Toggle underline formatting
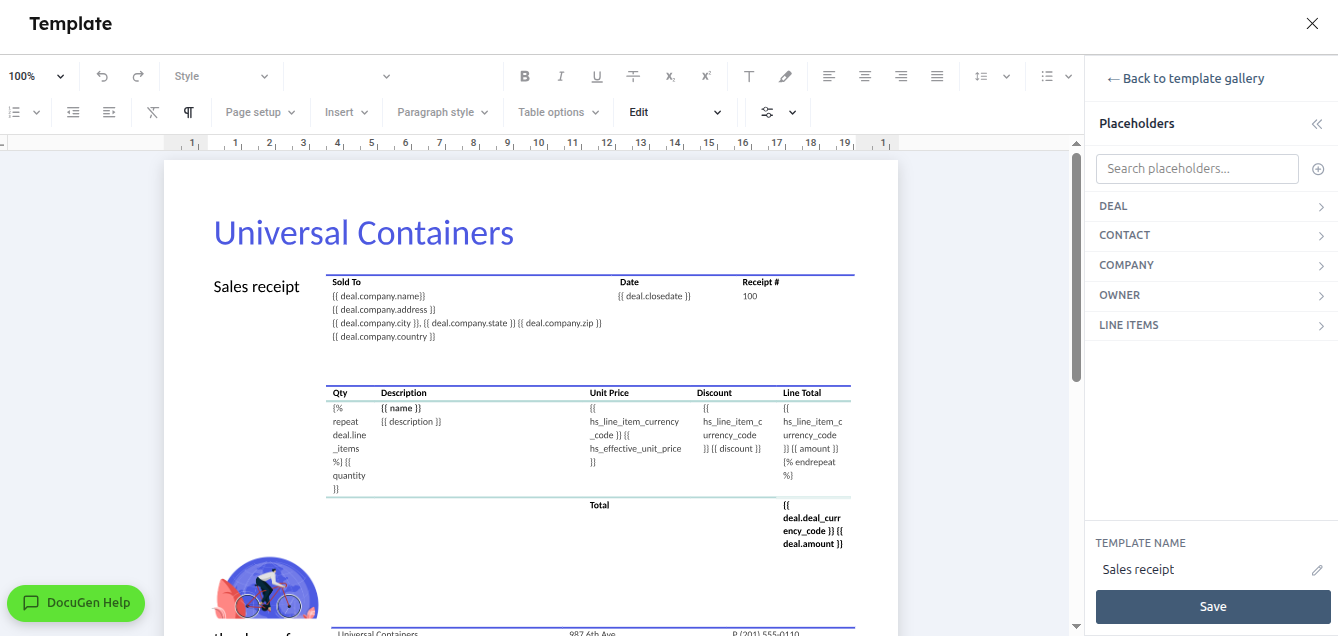Viewport: 1338px width, 637px height. 597,76
